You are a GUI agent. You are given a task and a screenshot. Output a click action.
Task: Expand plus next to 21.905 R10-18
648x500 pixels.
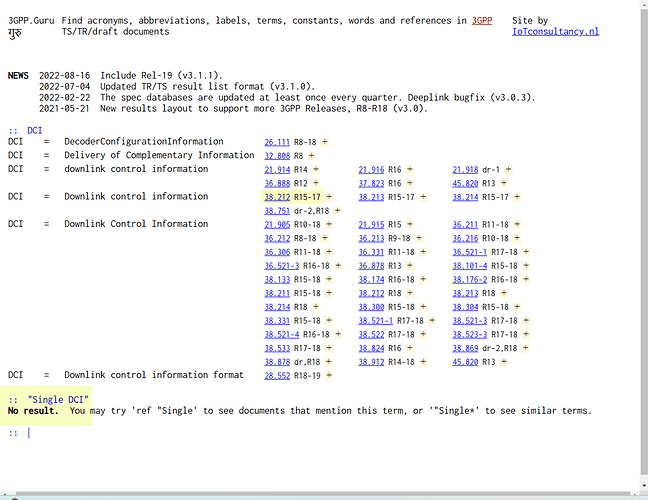tap(329, 224)
